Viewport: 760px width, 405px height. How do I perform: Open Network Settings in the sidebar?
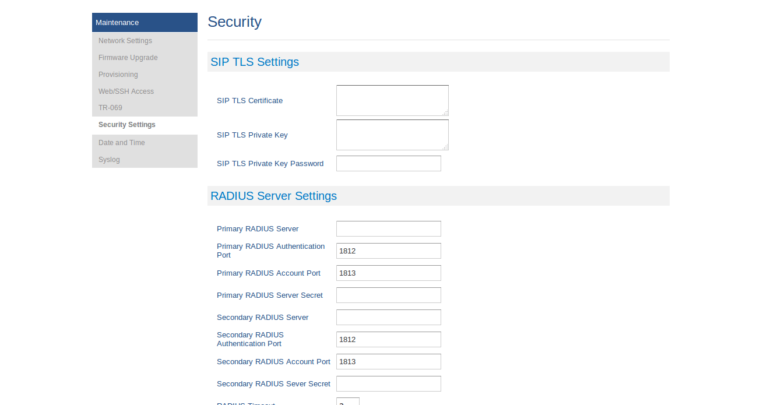click(125, 41)
